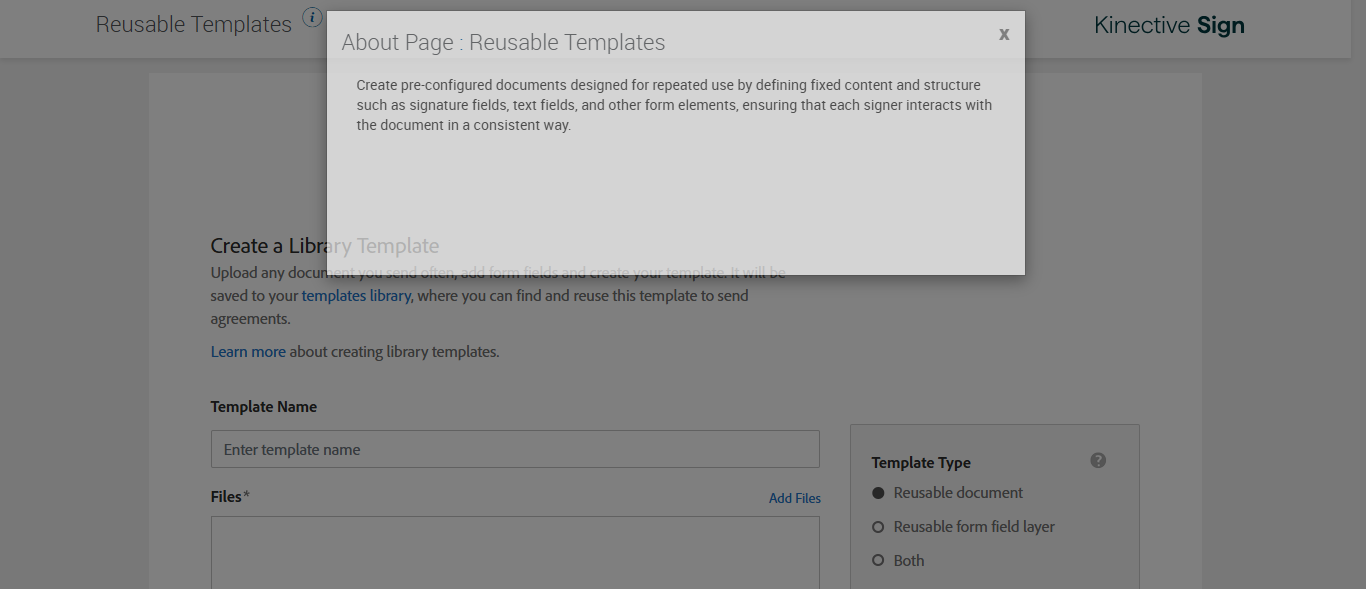1366x589 pixels.
Task: Click the info icon beside Reusable Templates
Action: [x=312, y=18]
